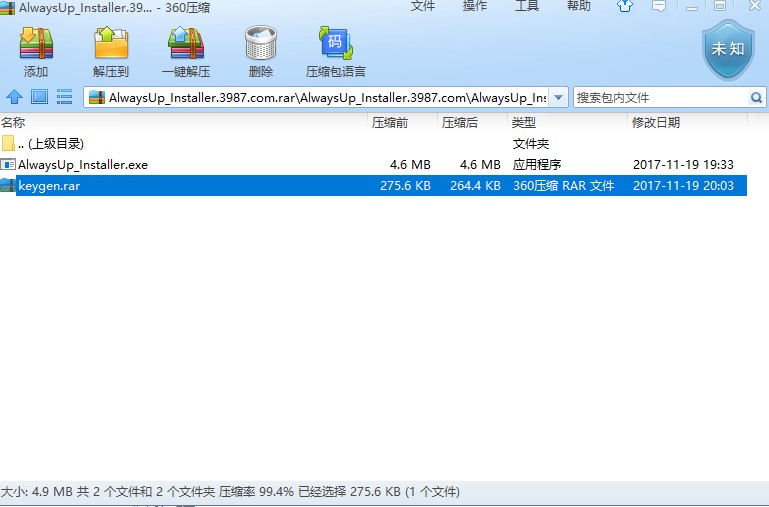Click the 未知 security shield badge

pyautogui.click(x=728, y=50)
